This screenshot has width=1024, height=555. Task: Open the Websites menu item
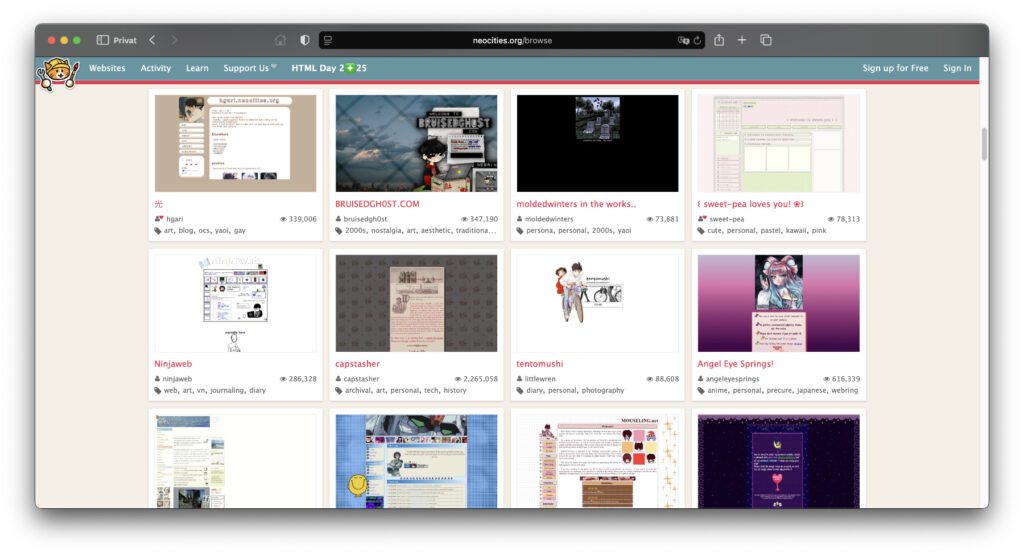point(107,68)
